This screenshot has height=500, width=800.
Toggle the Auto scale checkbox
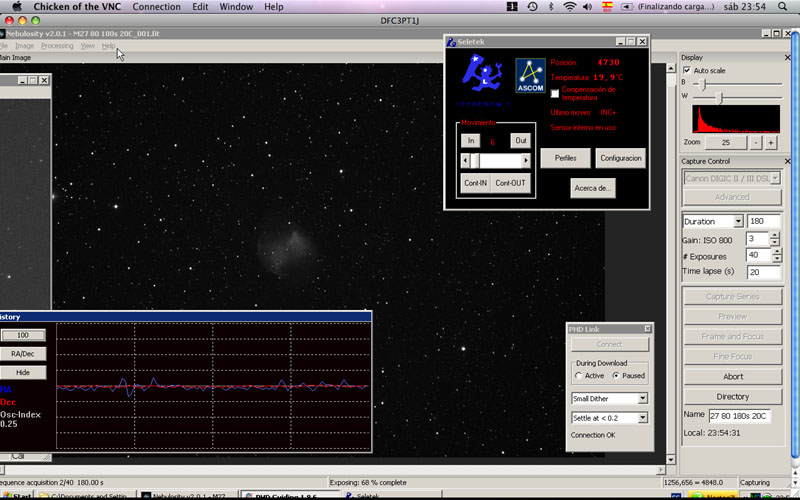click(x=686, y=71)
